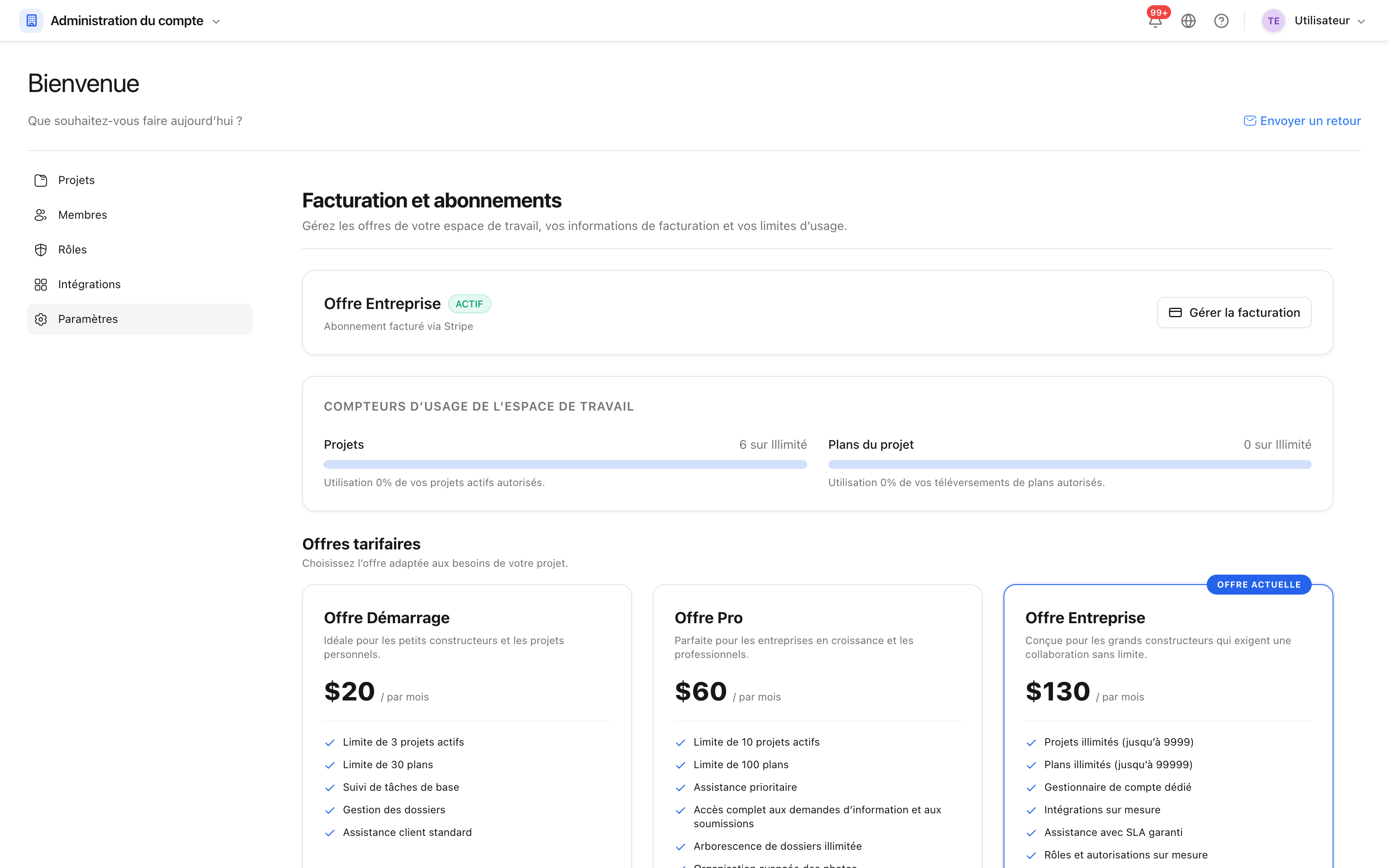This screenshot has height=868, width=1389.
Task: Click the Rôles shield icon
Action: pyautogui.click(x=41, y=250)
